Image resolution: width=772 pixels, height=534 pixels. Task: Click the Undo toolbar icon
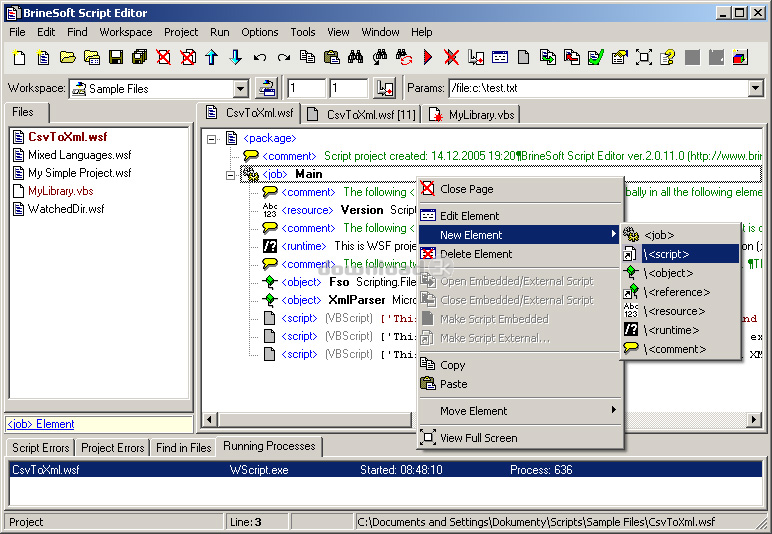(260, 57)
